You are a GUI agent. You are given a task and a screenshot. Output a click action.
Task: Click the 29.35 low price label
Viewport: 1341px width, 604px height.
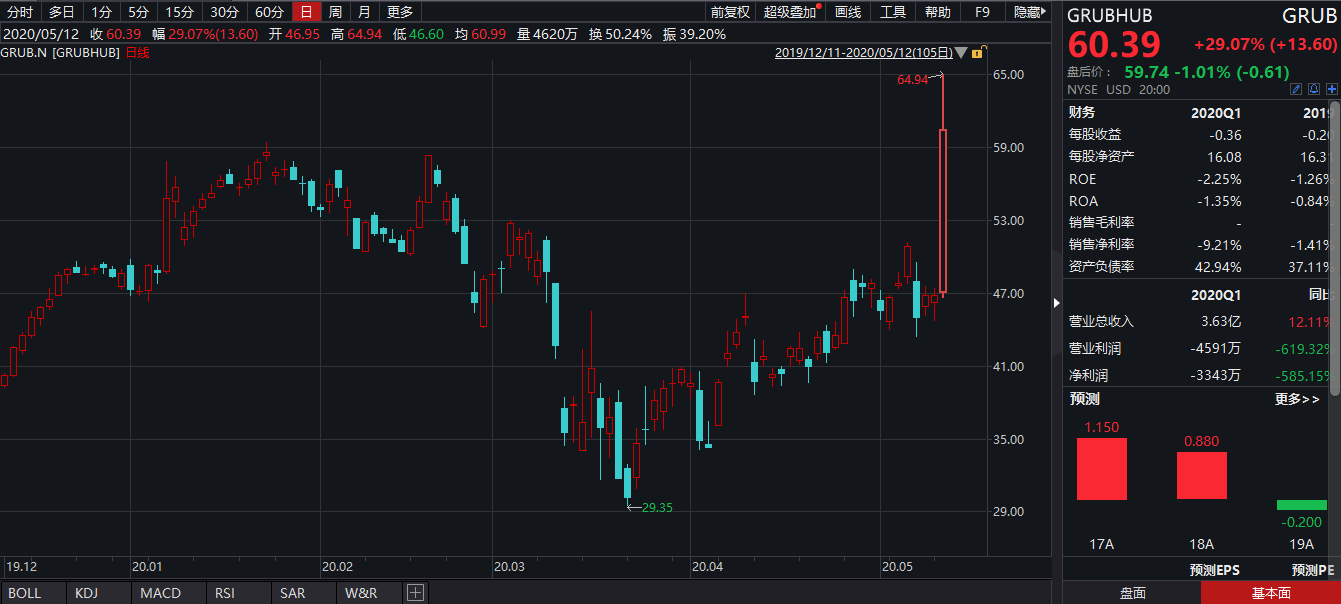pyautogui.click(x=657, y=507)
